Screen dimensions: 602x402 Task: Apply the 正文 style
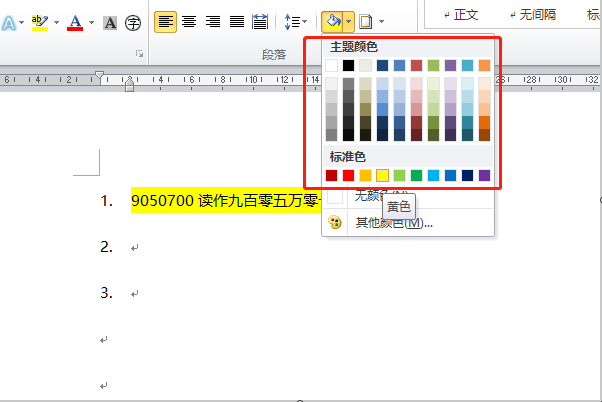pos(461,15)
